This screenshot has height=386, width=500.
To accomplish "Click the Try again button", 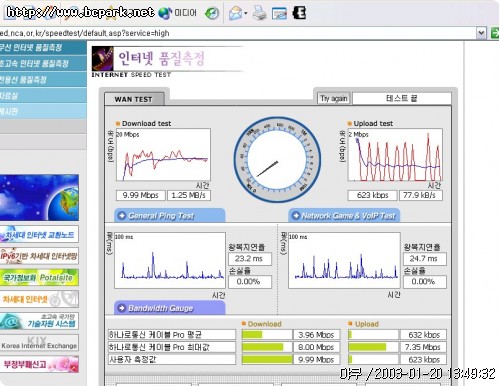I will (x=334, y=98).
